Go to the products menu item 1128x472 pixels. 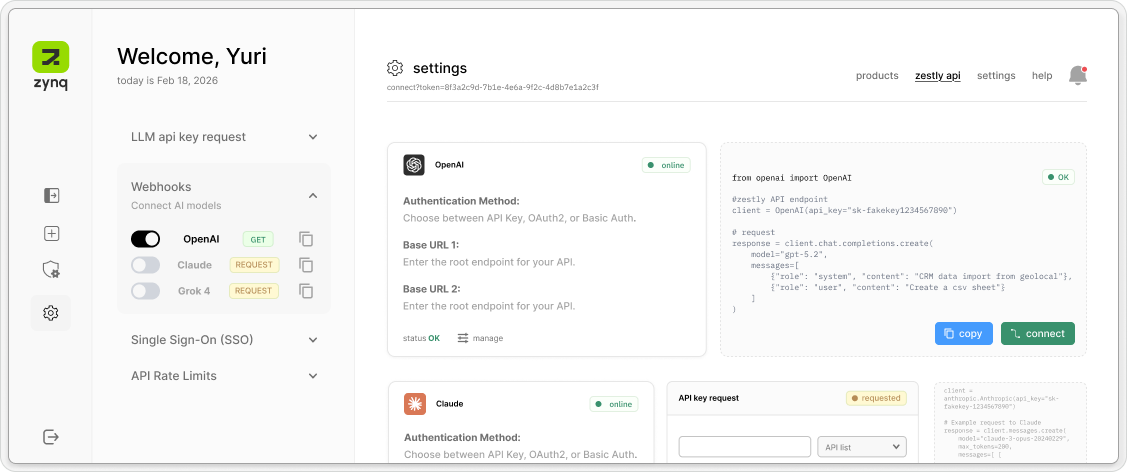[x=877, y=76]
